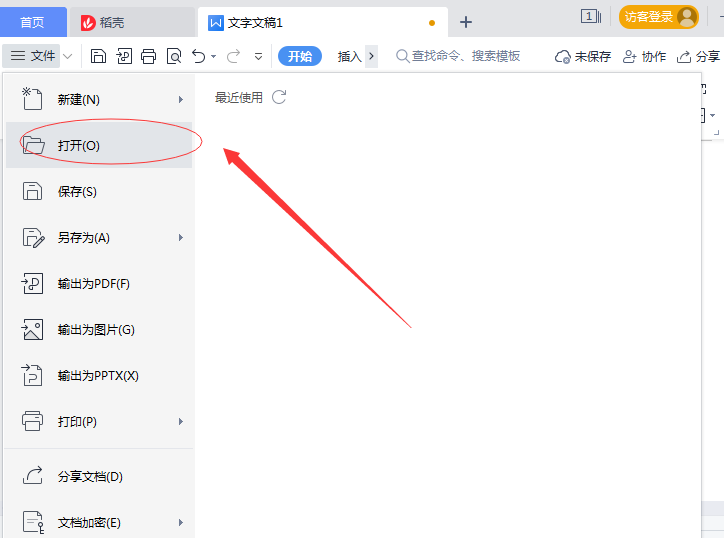This screenshot has height=538, width=724.
Task: Click the new document icon beside 新建(N)
Action: tap(32, 98)
